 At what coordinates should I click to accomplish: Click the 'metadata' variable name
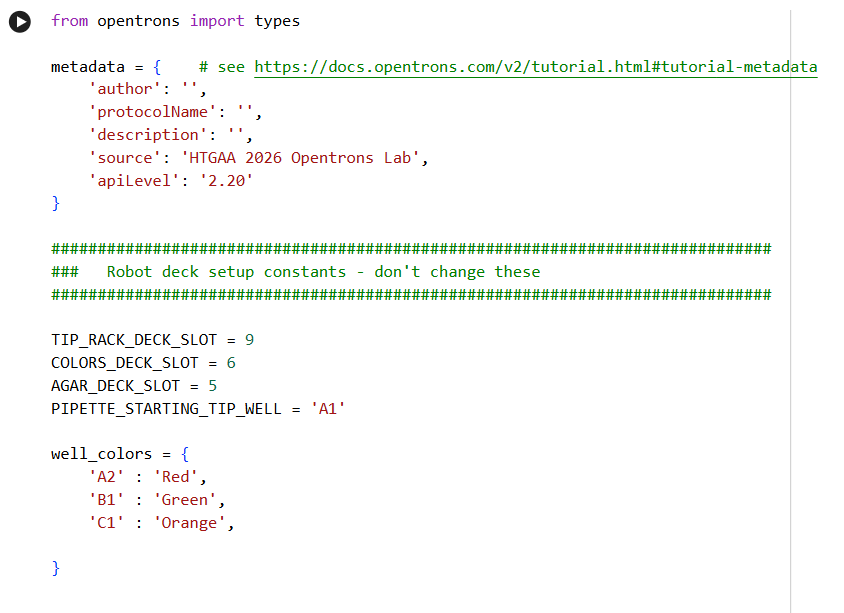point(87,67)
